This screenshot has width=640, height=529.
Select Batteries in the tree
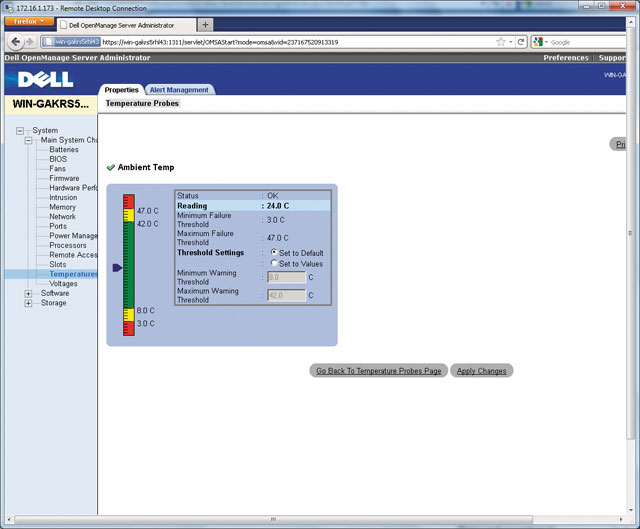(64, 149)
